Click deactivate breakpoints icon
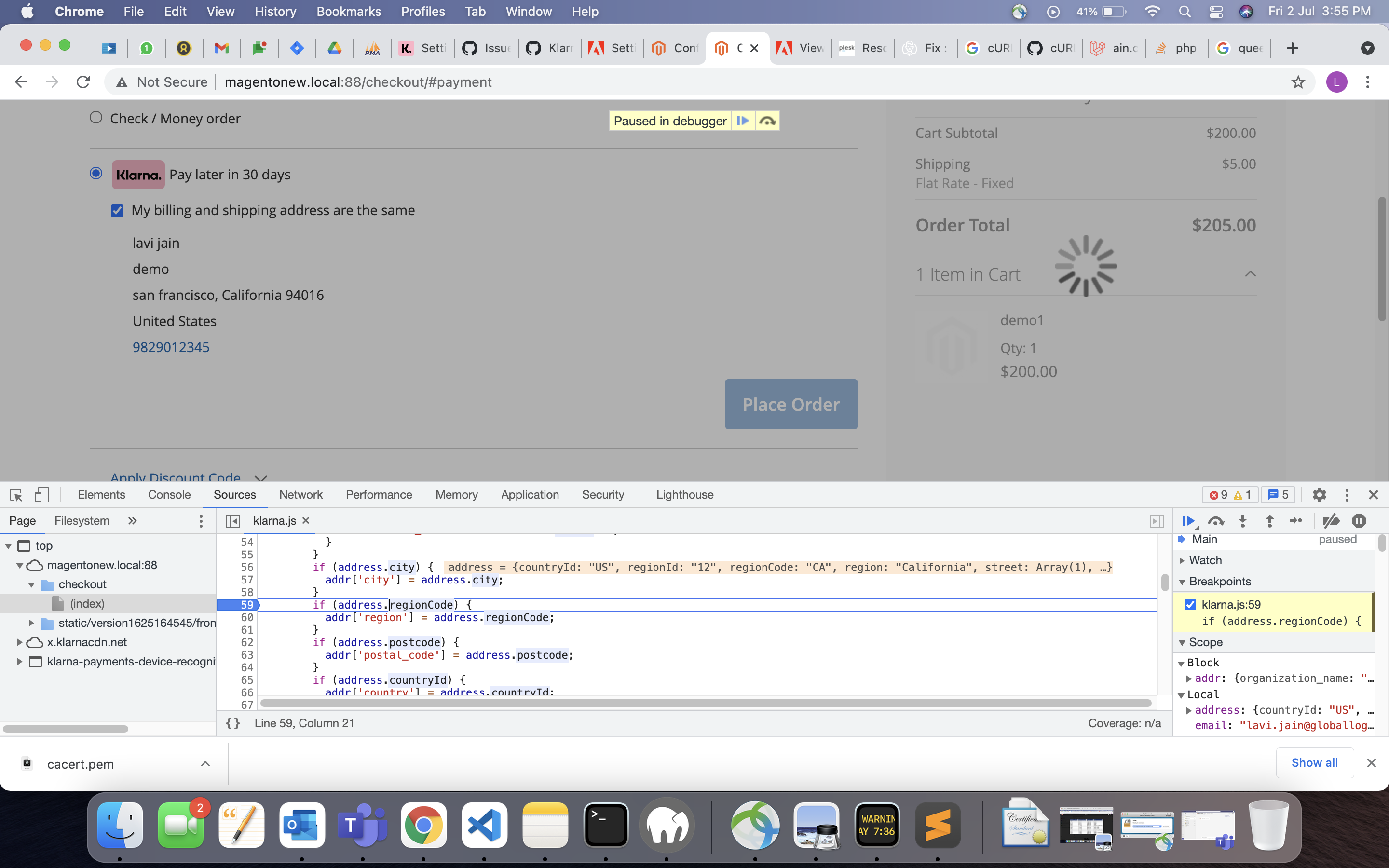The image size is (1389, 868). (1332, 521)
